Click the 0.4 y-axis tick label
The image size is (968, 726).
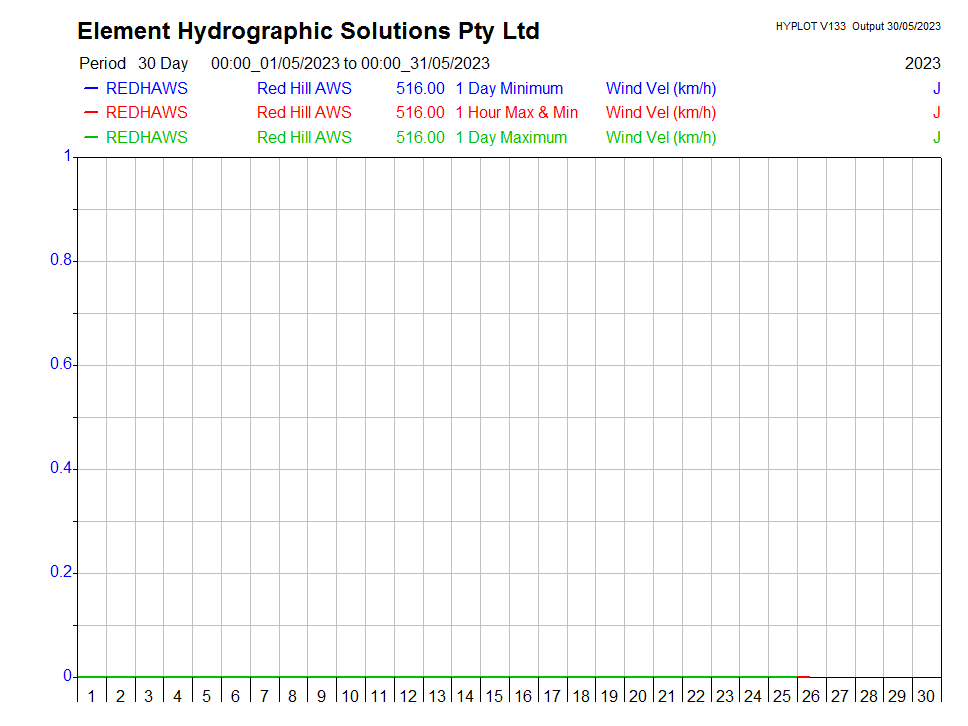pos(61,469)
